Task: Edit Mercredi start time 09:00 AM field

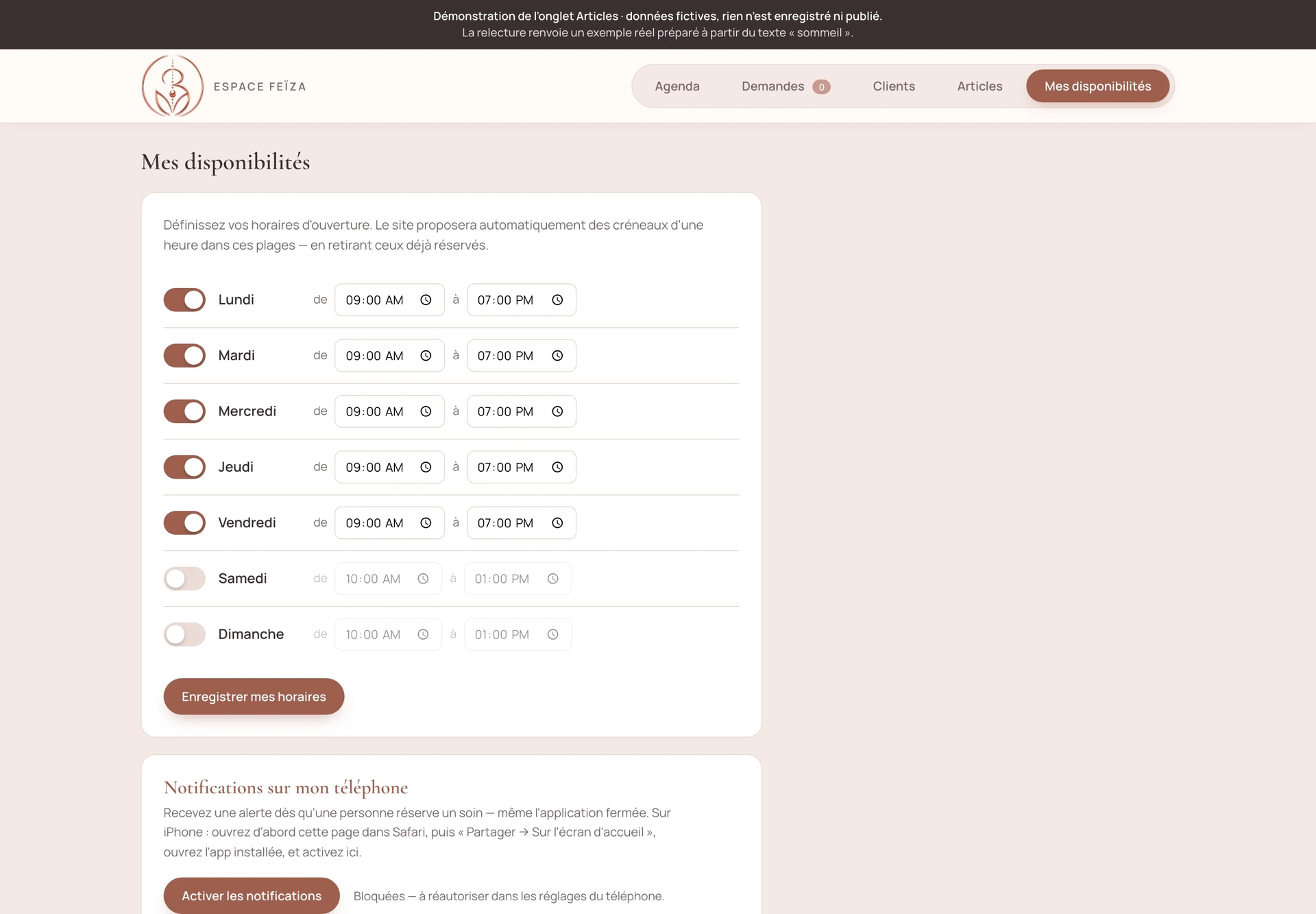Action: (x=389, y=411)
